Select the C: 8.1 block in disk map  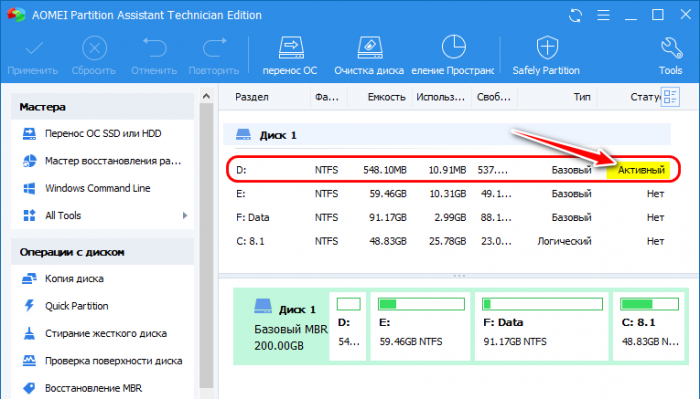[x=649, y=326]
